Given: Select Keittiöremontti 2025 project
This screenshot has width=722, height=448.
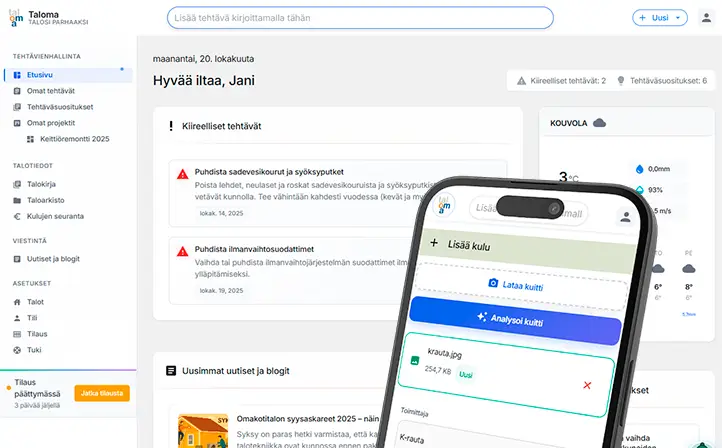Looking at the screenshot, I should 74,139.
